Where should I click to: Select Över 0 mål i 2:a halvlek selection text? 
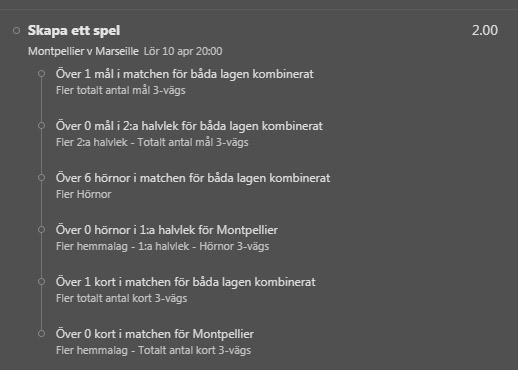click(x=189, y=126)
